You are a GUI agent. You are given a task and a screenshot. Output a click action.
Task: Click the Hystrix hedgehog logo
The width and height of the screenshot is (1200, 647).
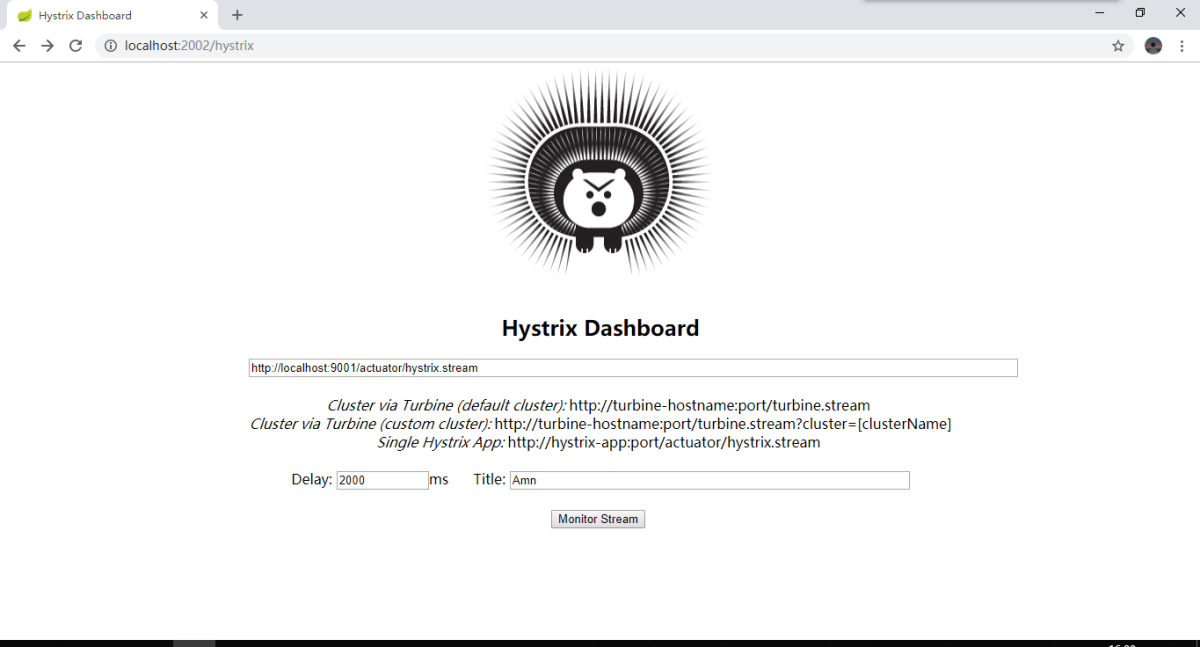coord(599,172)
